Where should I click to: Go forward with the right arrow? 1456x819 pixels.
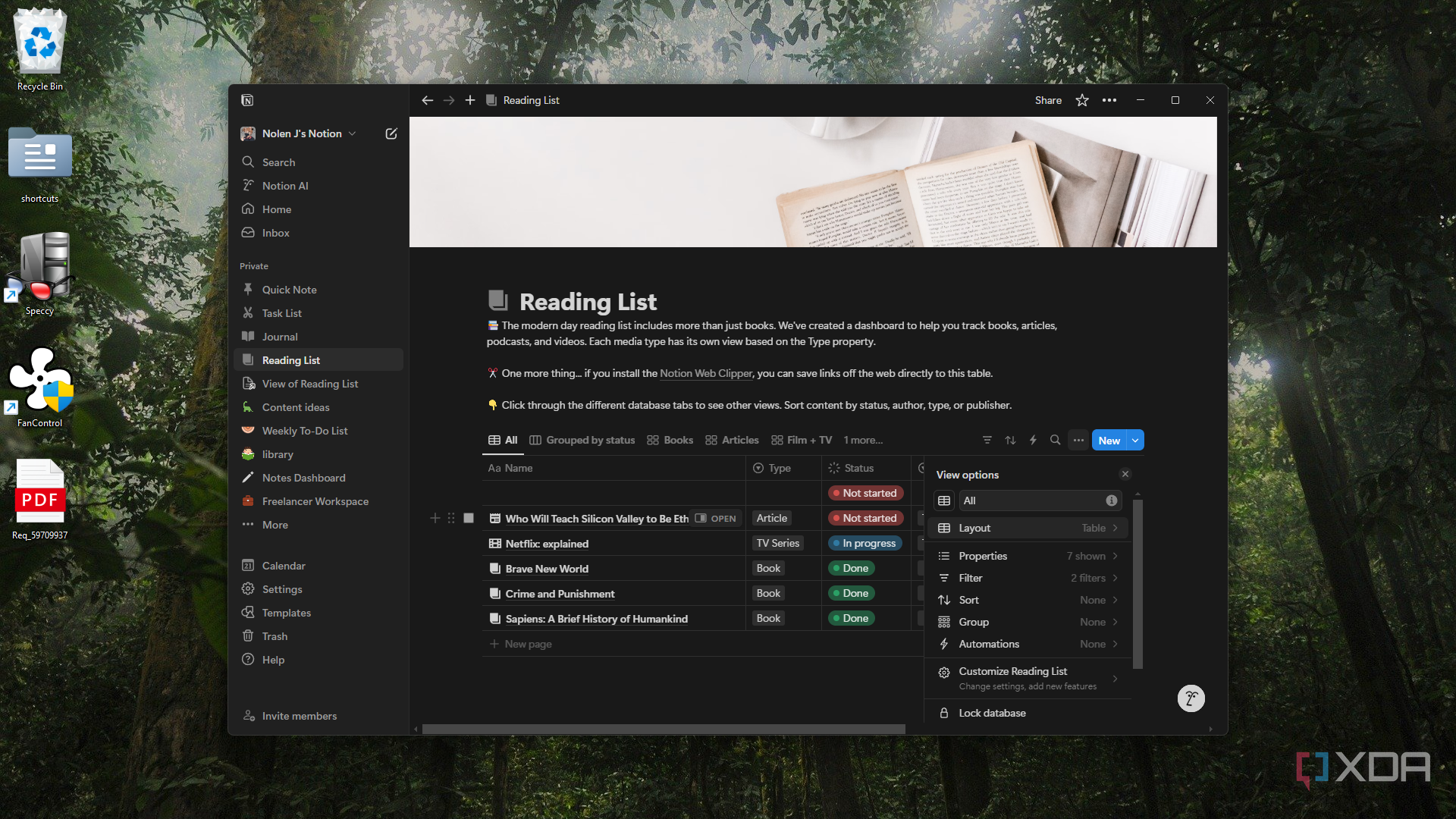point(449,100)
